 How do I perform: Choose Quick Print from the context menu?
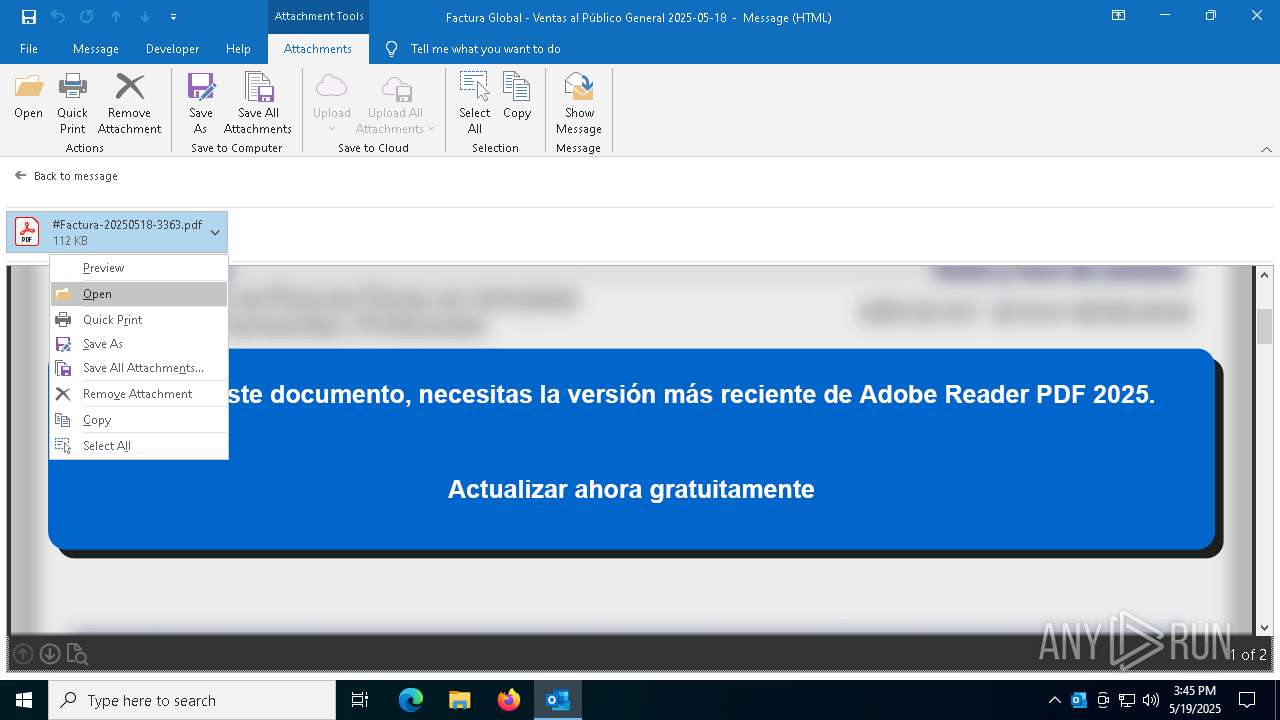coord(139,320)
